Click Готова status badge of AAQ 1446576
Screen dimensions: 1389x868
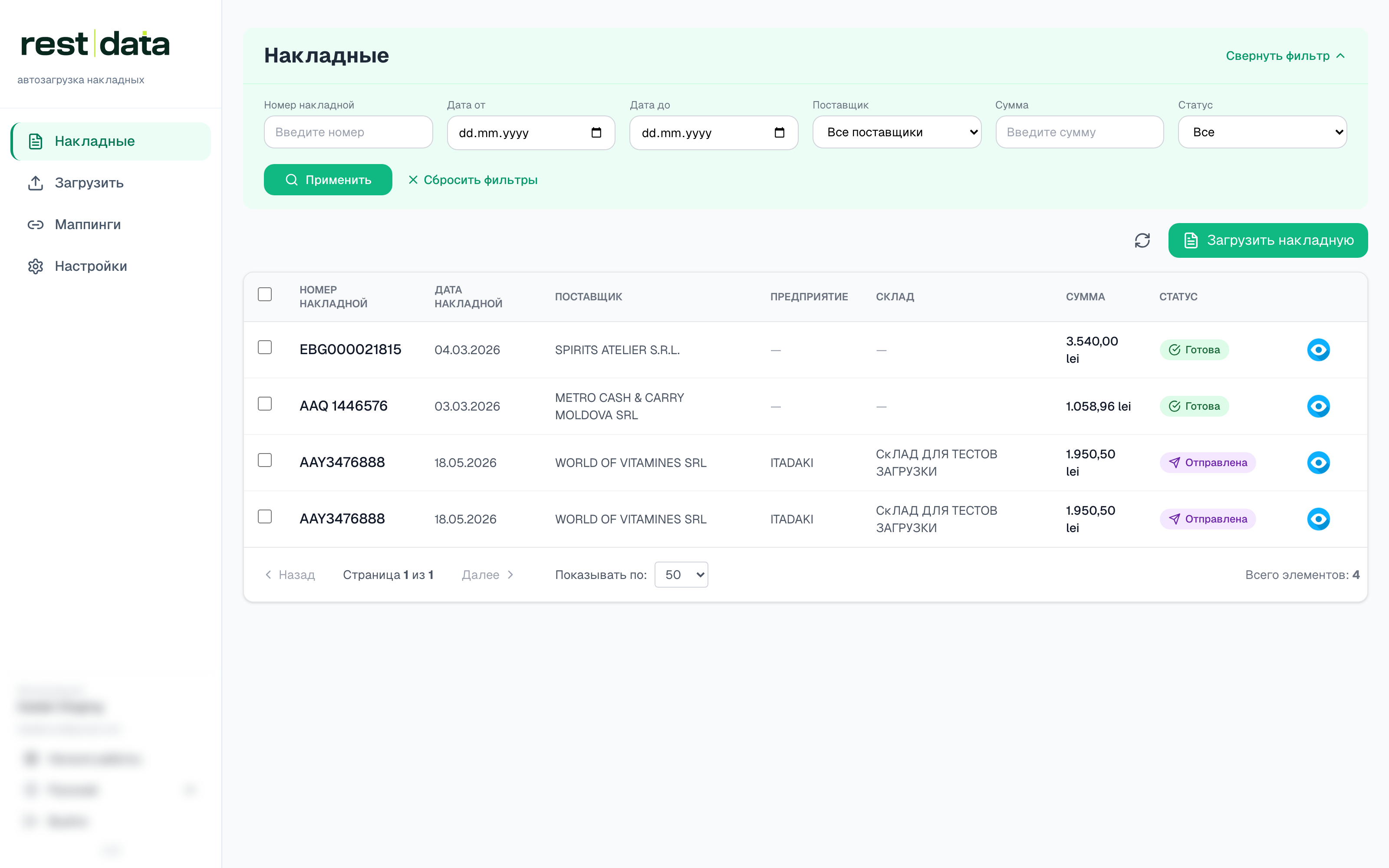click(1194, 407)
